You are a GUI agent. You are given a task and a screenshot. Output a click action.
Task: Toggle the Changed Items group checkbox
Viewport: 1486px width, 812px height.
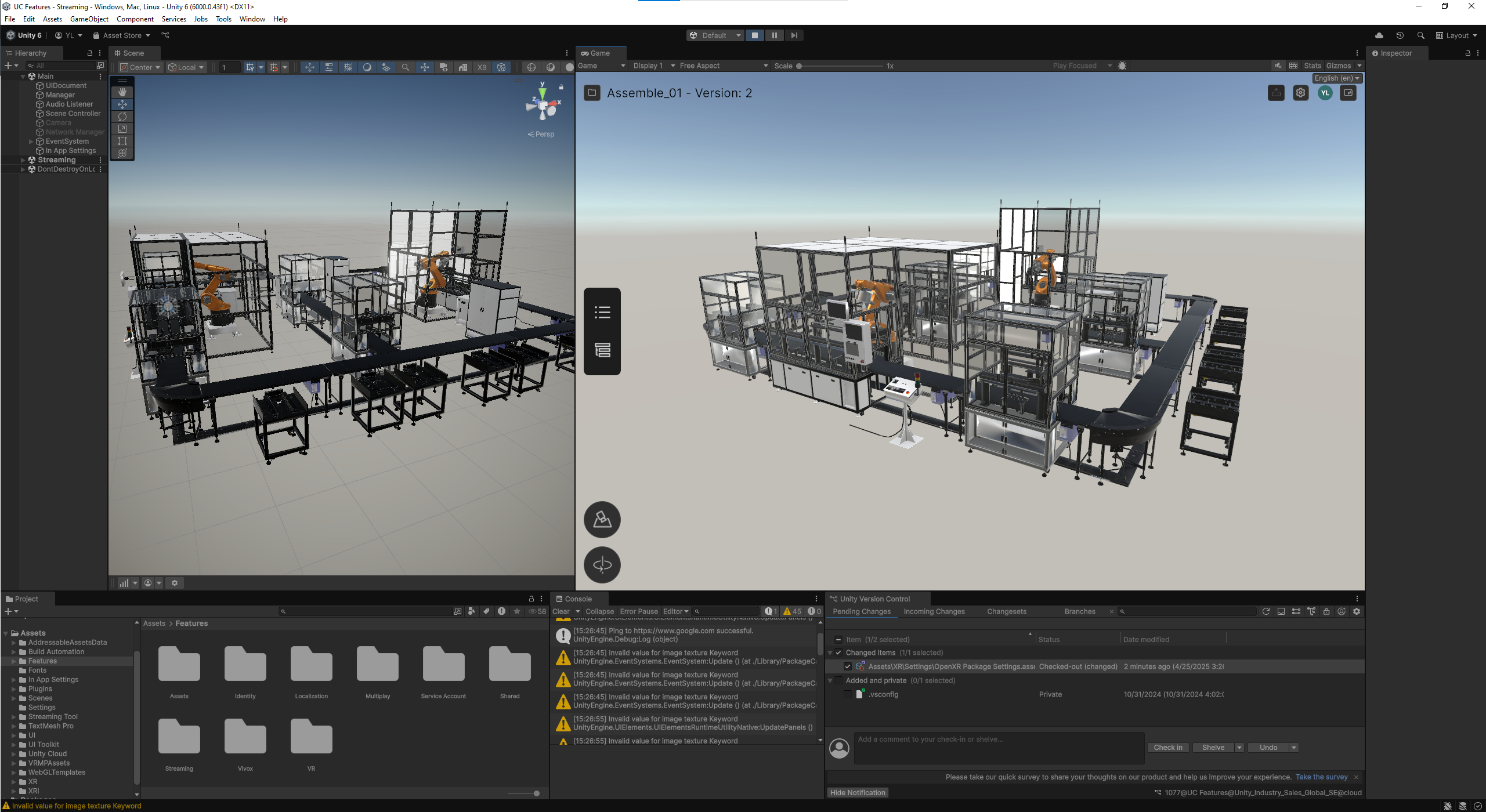(x=838, y=652)
